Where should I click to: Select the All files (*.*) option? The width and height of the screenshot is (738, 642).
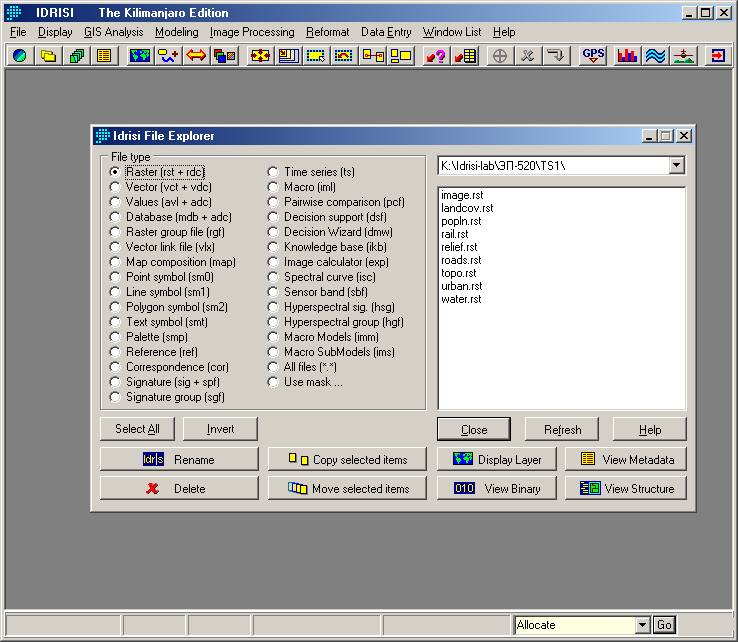coord(273,367)
